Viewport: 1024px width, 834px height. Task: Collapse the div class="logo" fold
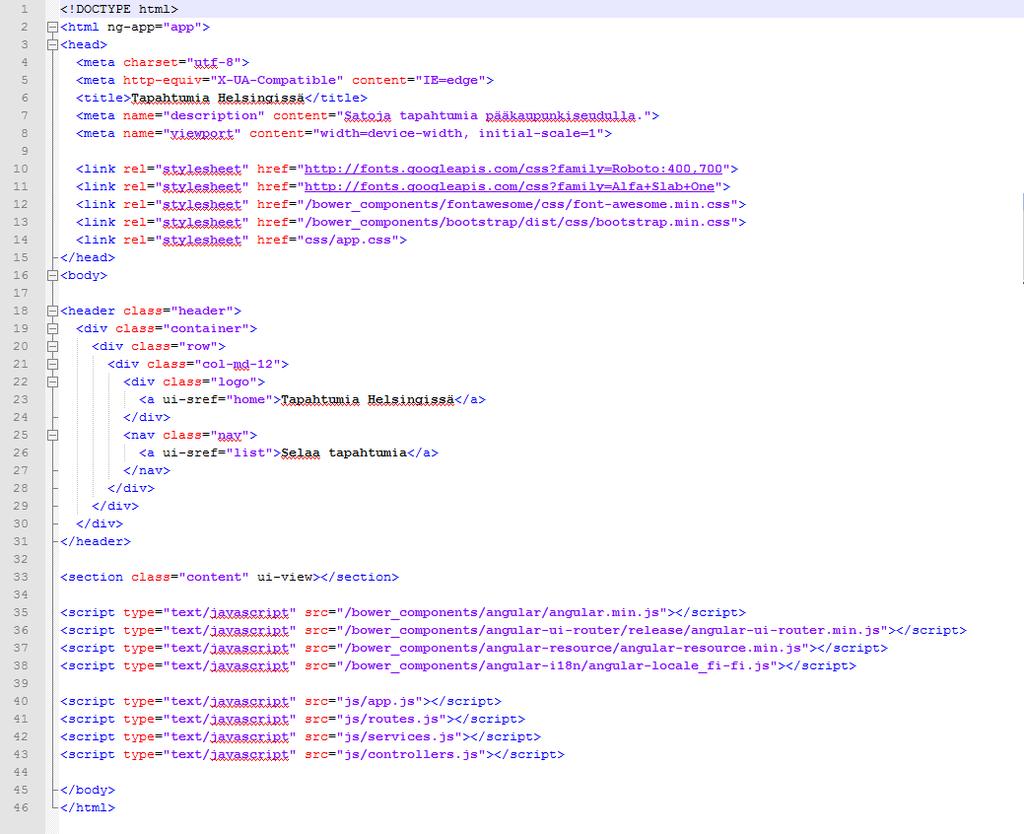[x=52, y=382]
